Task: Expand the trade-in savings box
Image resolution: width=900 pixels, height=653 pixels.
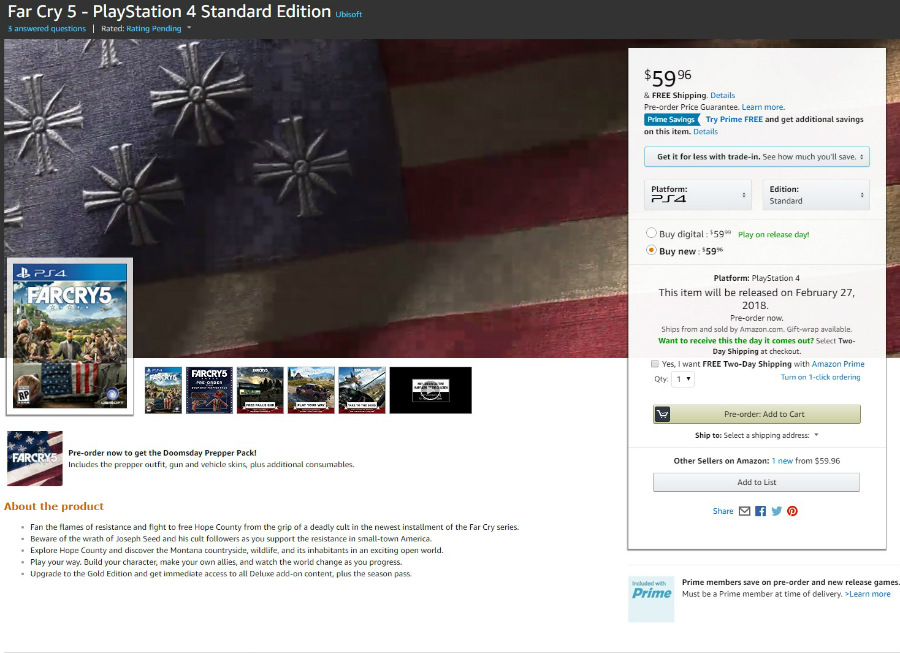Action: (757, 157)
